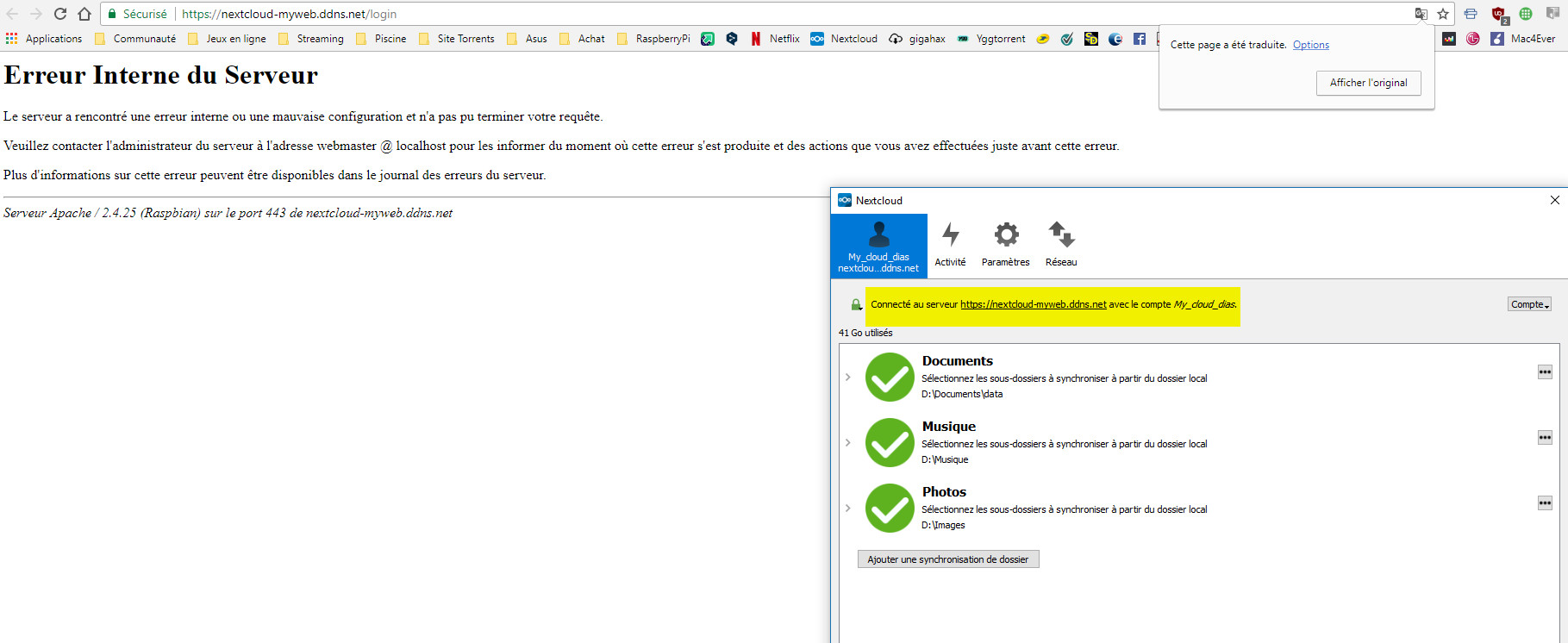Open the gigahax bookmark
1568x643 pixels.
coord(917,39)
